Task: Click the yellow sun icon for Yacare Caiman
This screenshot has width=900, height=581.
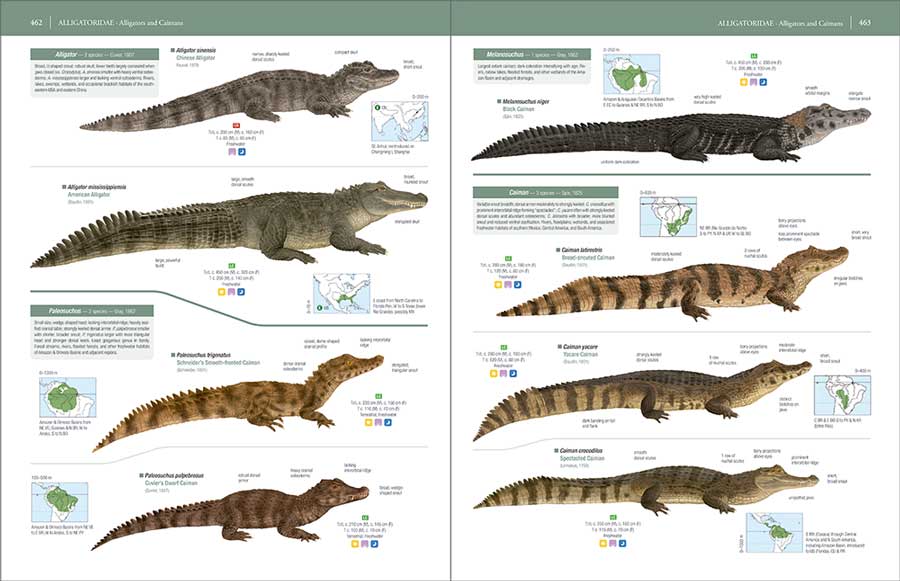Action: (493, 374)
